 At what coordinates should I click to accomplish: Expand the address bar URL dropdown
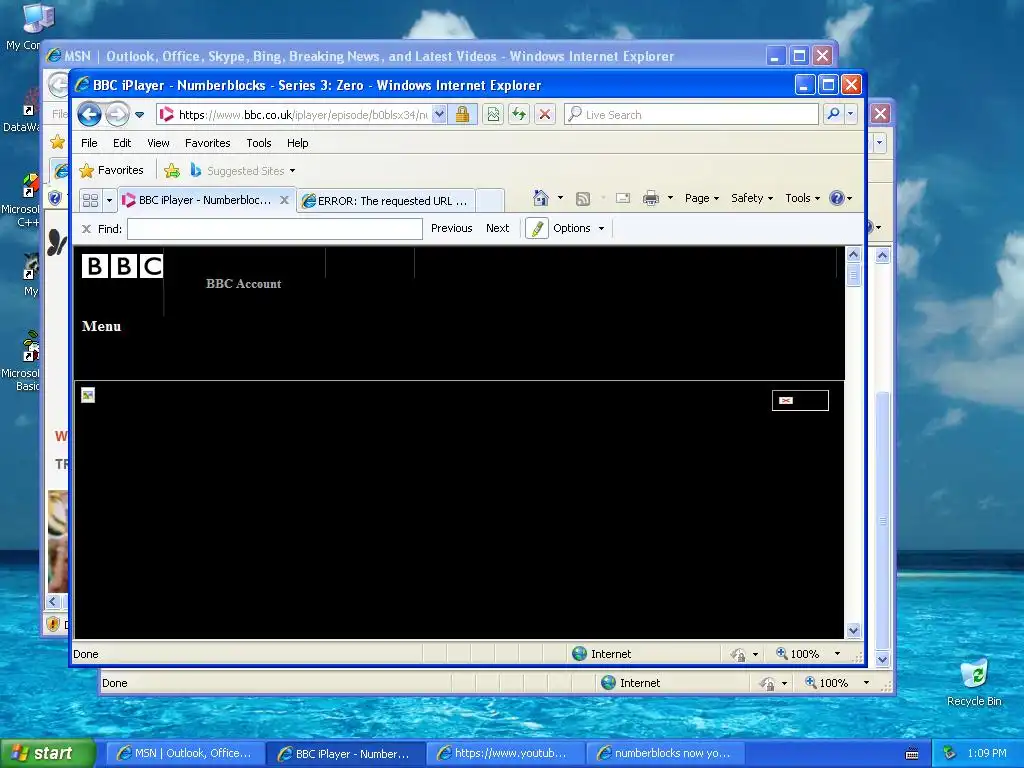tap(440, 114)
